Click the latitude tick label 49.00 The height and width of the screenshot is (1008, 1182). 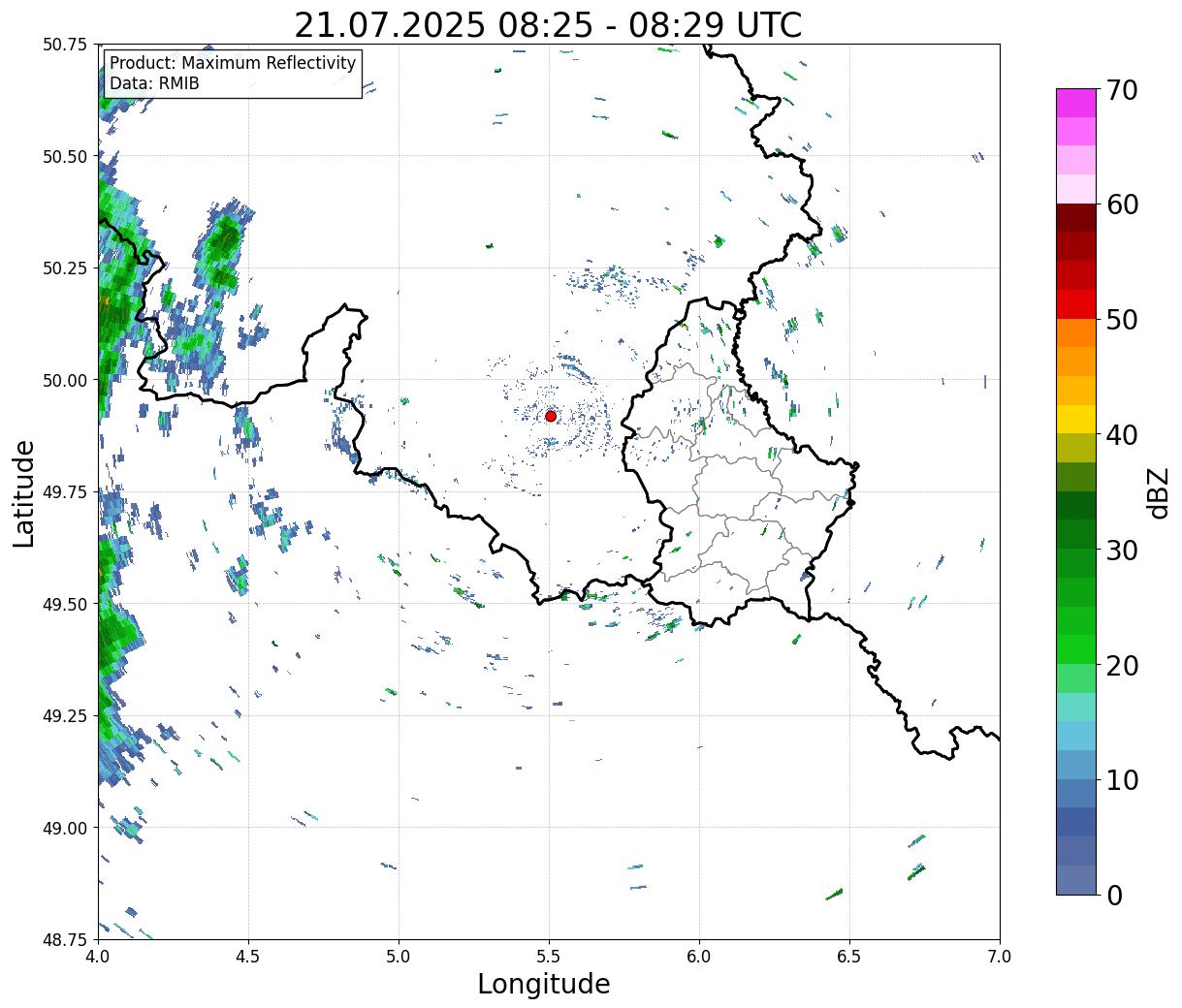[x=65, y=828]
